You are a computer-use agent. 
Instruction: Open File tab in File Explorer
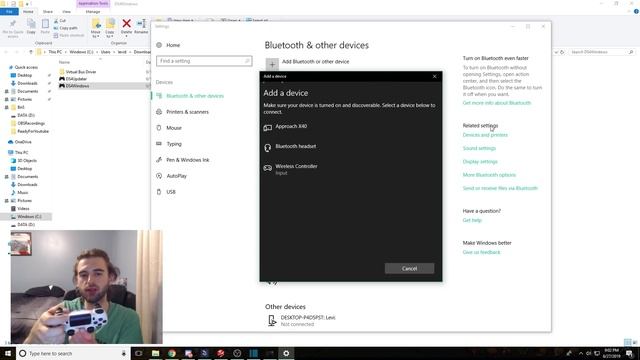[x=9, y=11]
